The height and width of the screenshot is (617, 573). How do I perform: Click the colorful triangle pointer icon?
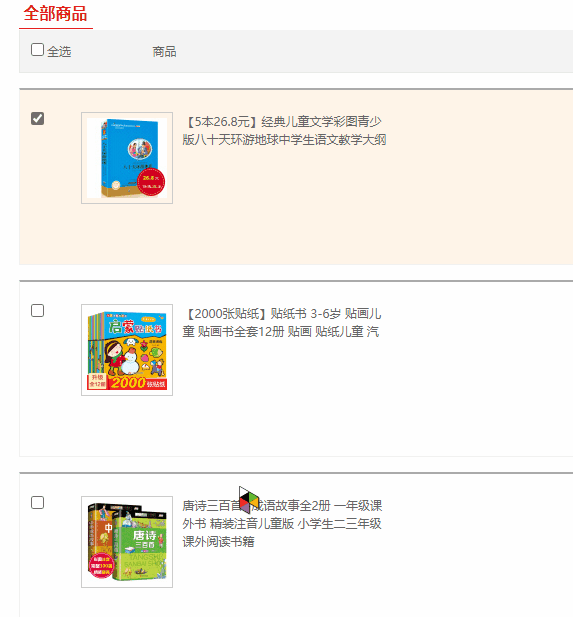tap(249, 500)
